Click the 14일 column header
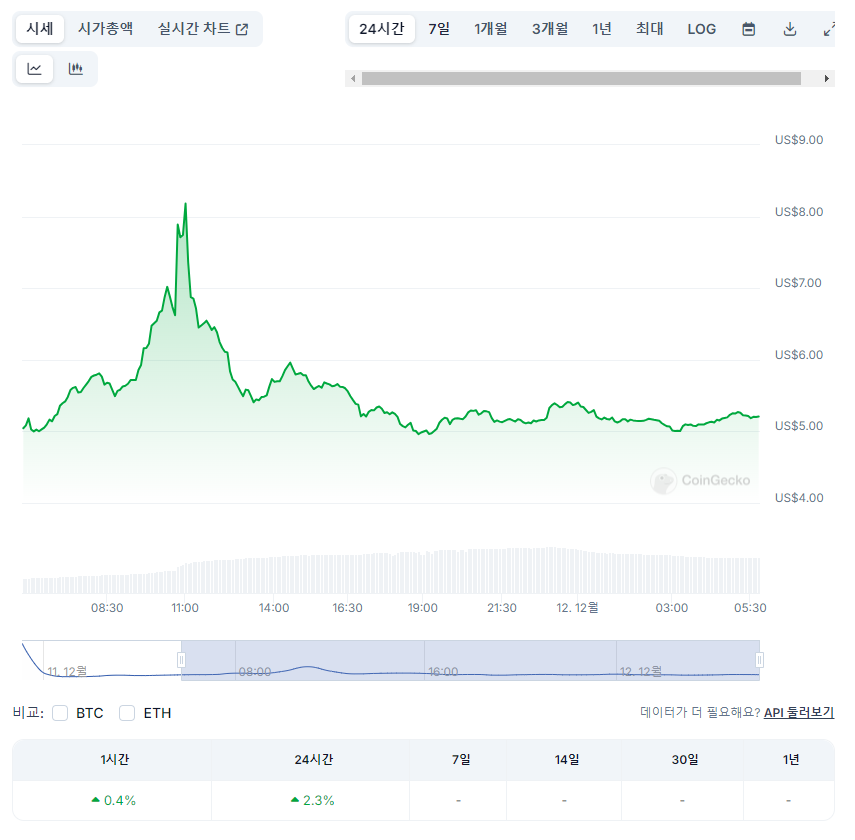855x840 pixels. 567,759
